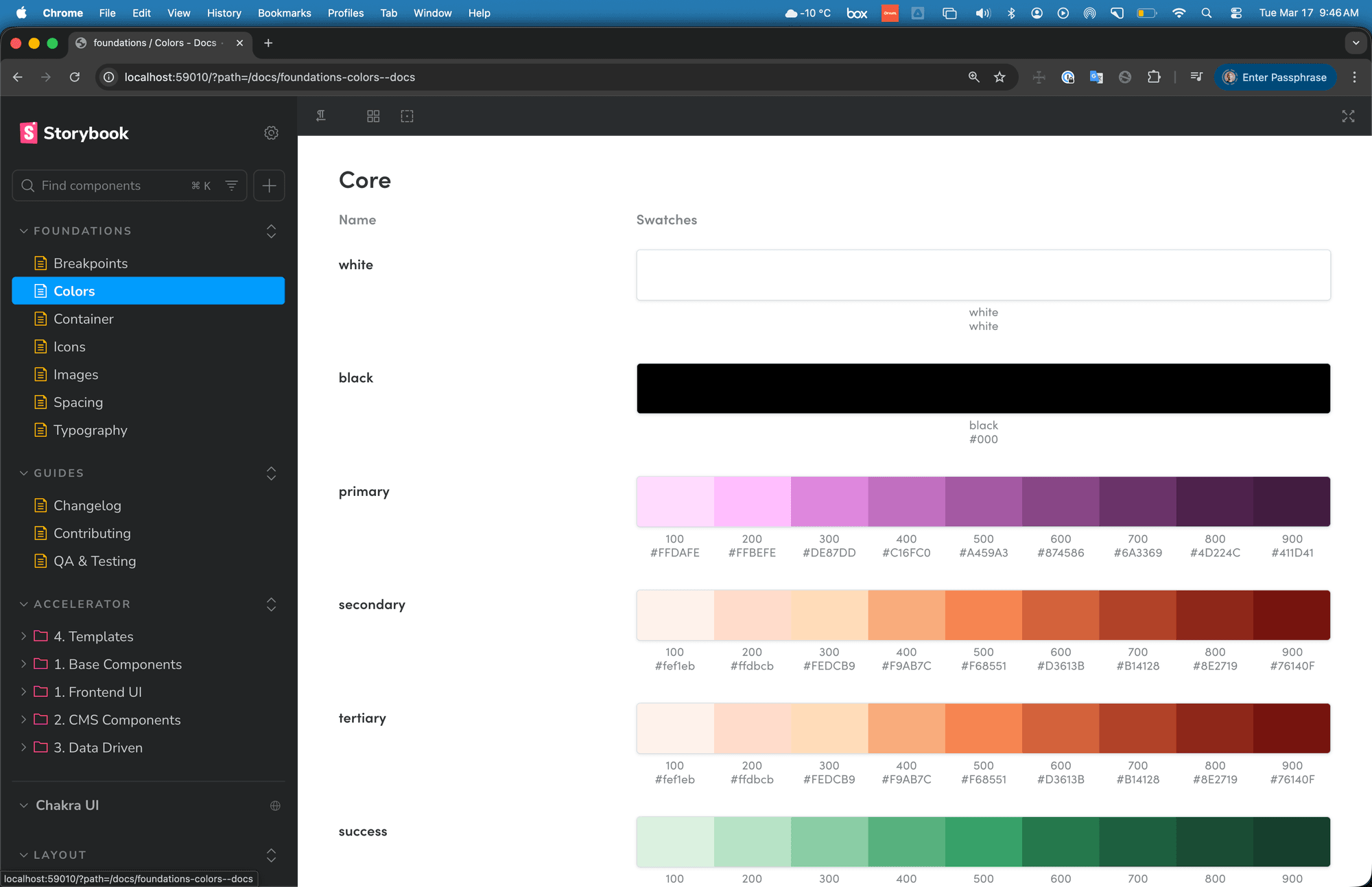Screen dimensions: 1372x887
Task: Open macOS Control Center
Action: tap(1236, 13)
